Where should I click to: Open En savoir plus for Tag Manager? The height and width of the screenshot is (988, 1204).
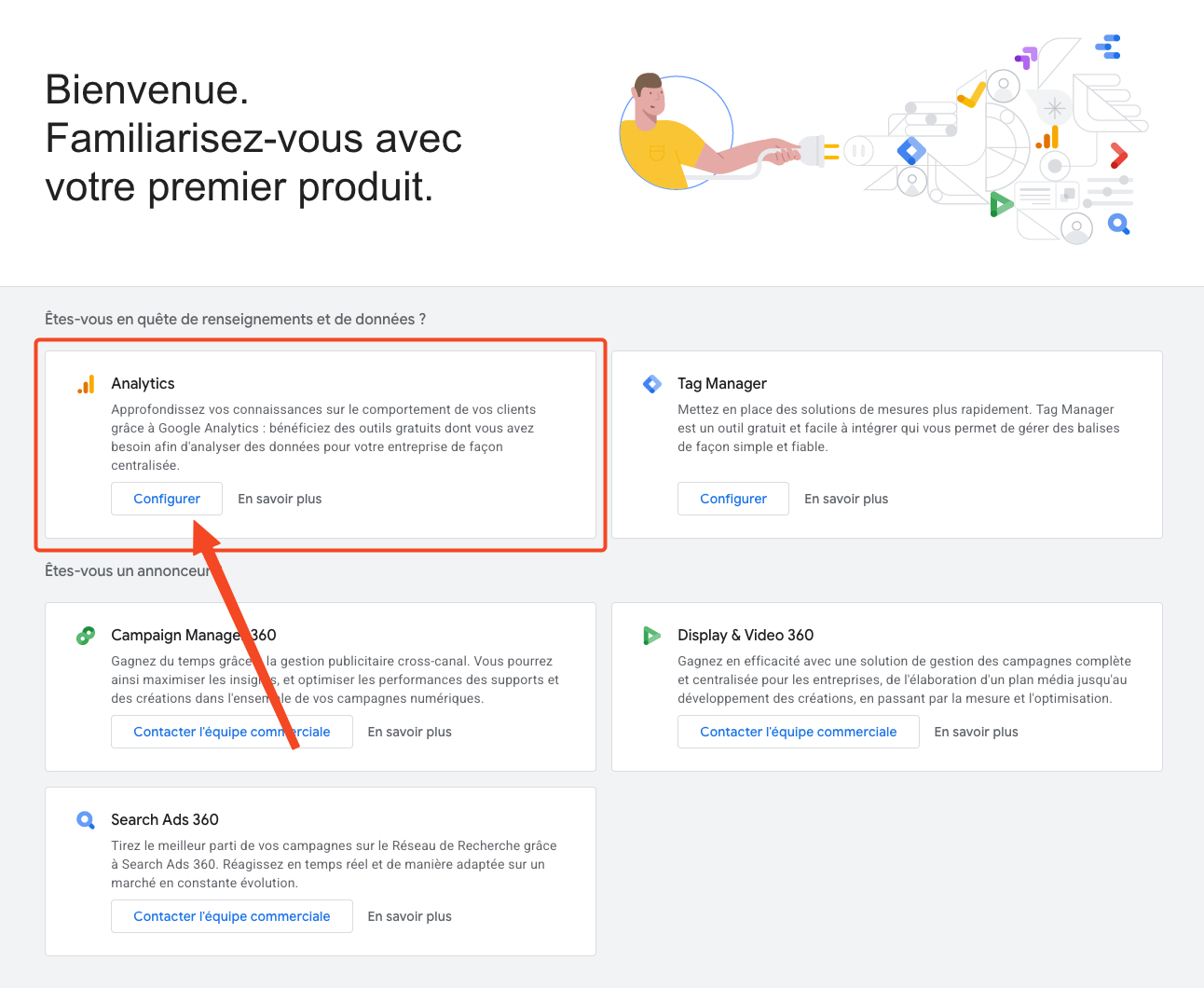click(x=846, y=499)
